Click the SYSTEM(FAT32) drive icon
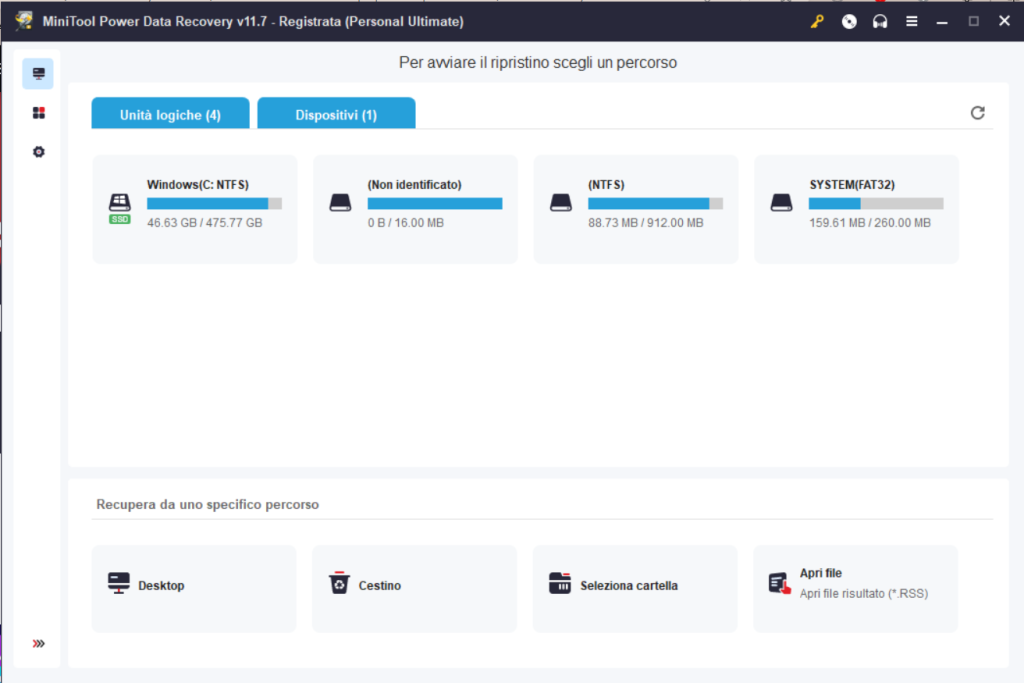 pyautogui.click(x=782, y=202)
